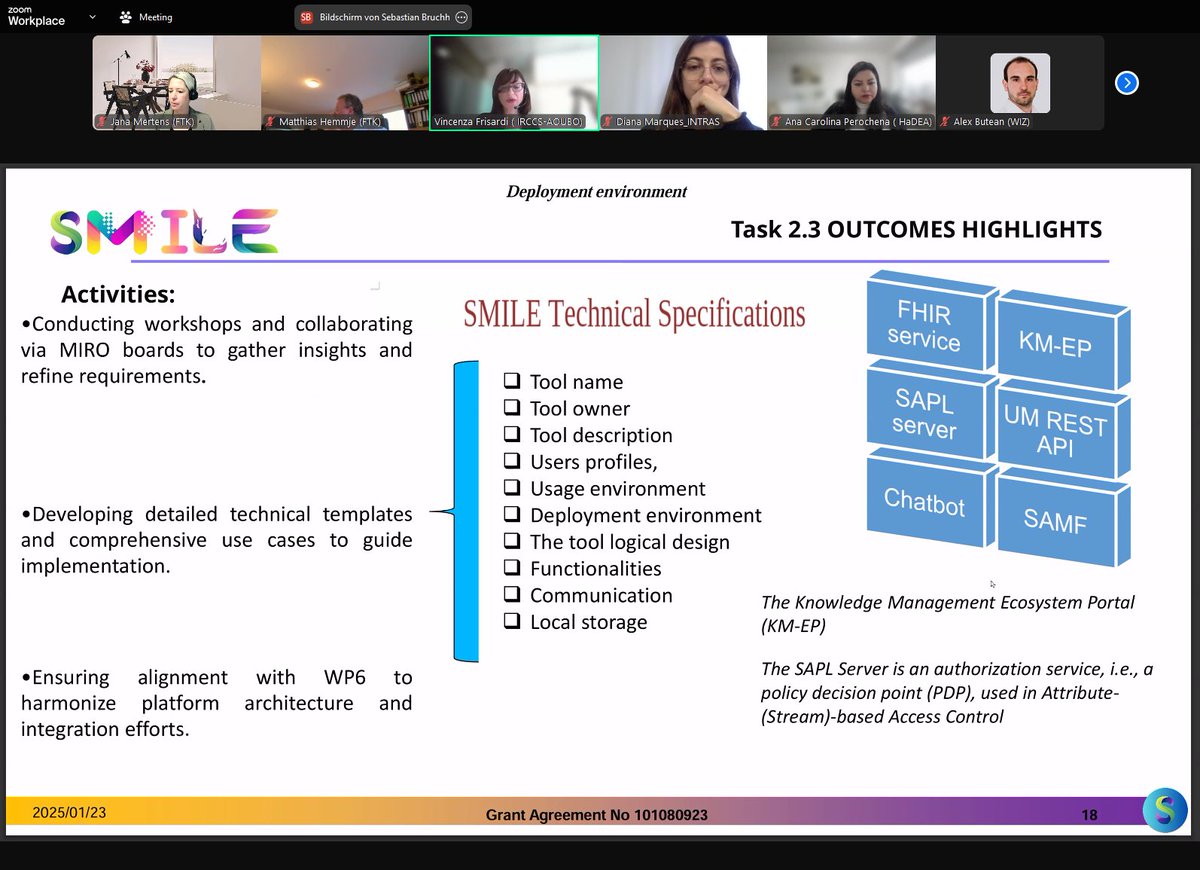Click the 'The SAPL Server is an authorization service' caption
Viewport: 1200px width, 870px height.
click(x=957, y=692)
